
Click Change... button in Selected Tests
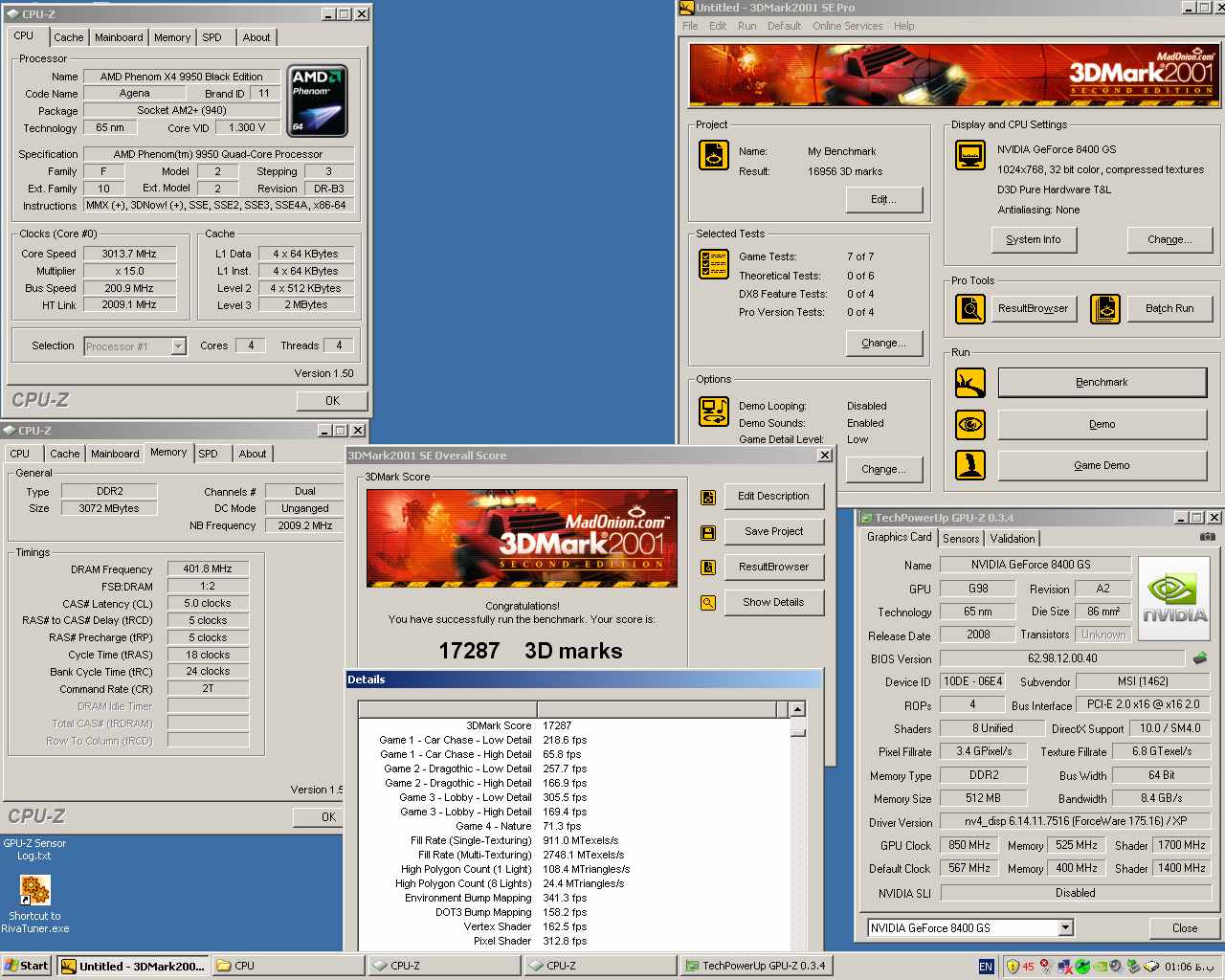coord(883,343)
